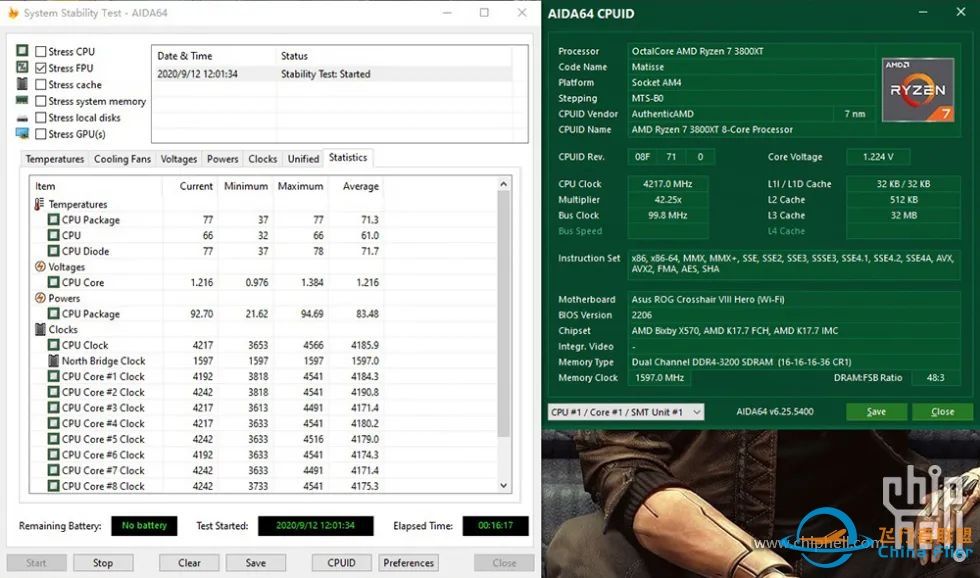Open the CPUID button

pyautogui.click(x=341, y=562)
